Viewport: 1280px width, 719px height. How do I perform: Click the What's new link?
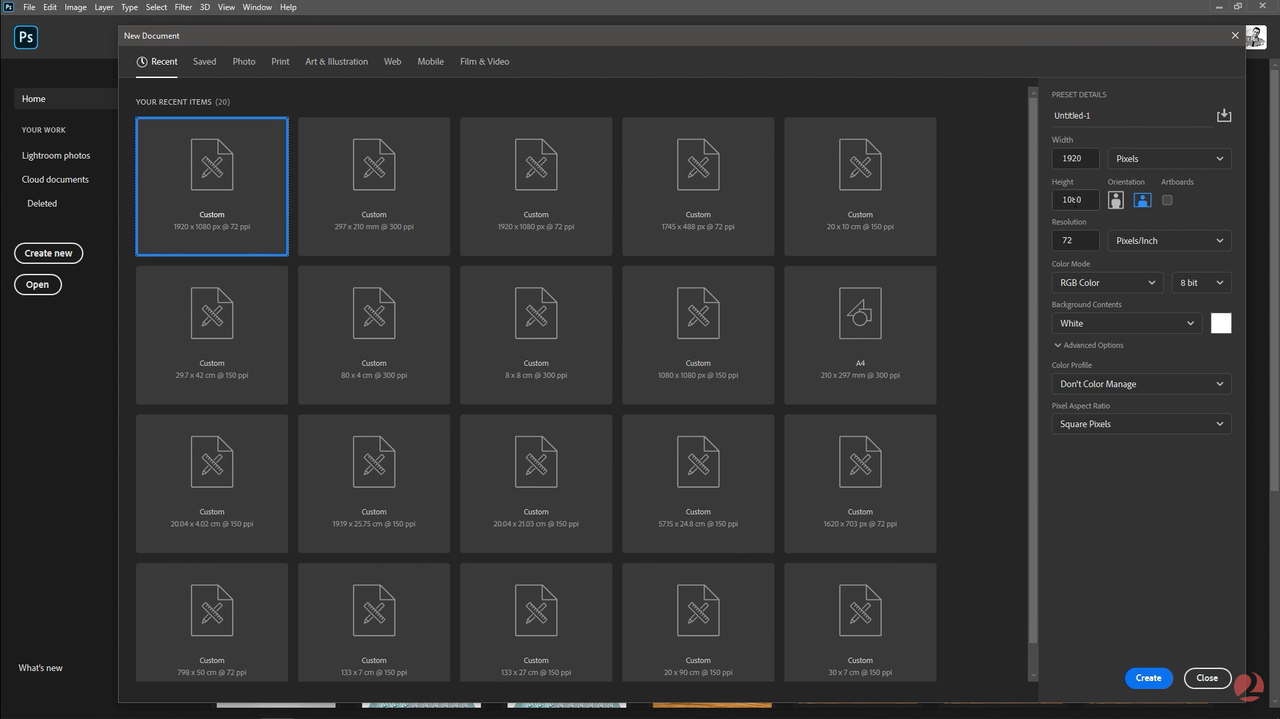click(40, 668)
